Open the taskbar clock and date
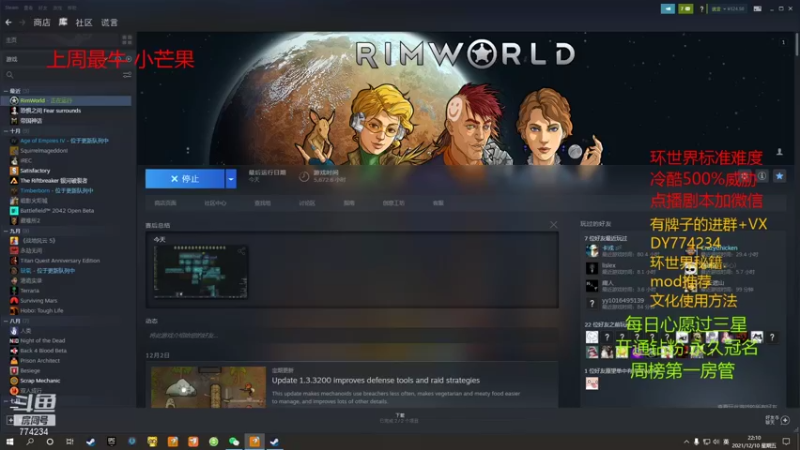The height and width of the screenshot is (450, 800). (x=754, y=441)
